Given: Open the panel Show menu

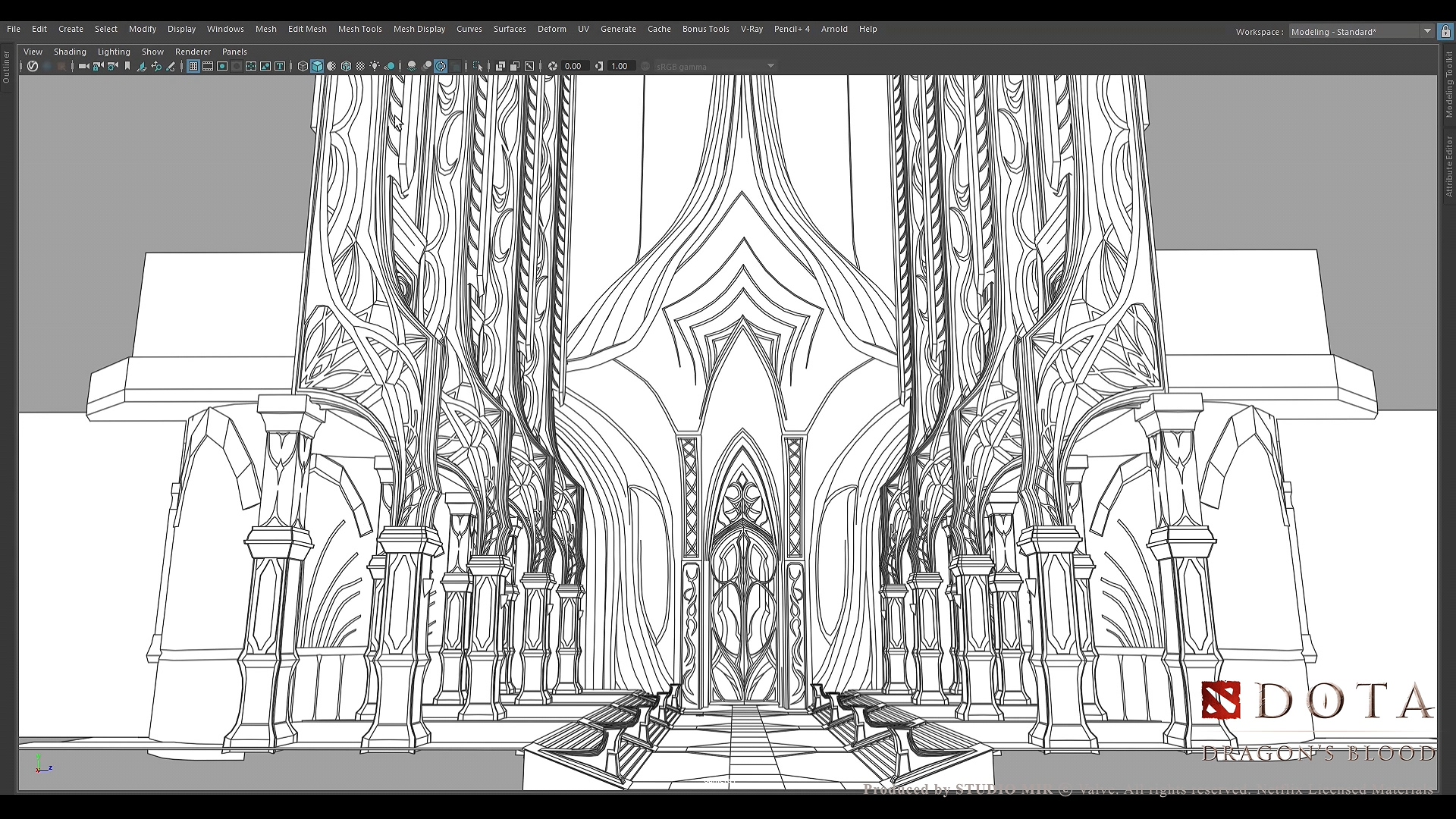Looking at the screenshot, I should [x=152, y=52].
